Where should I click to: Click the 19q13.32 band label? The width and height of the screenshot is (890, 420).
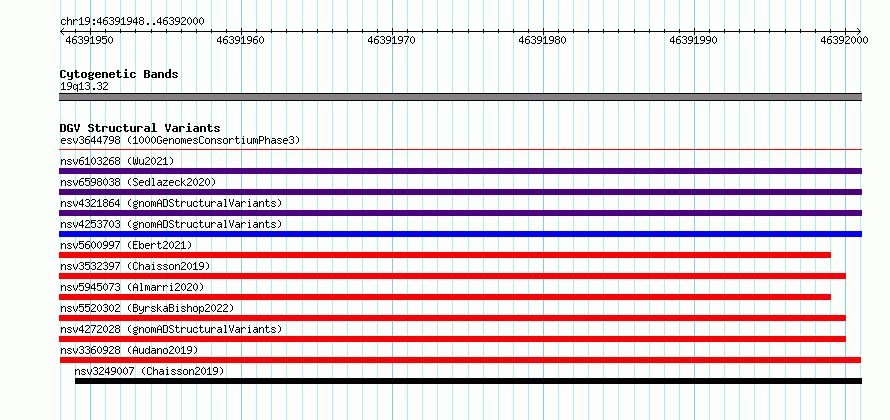pos(84,87)
